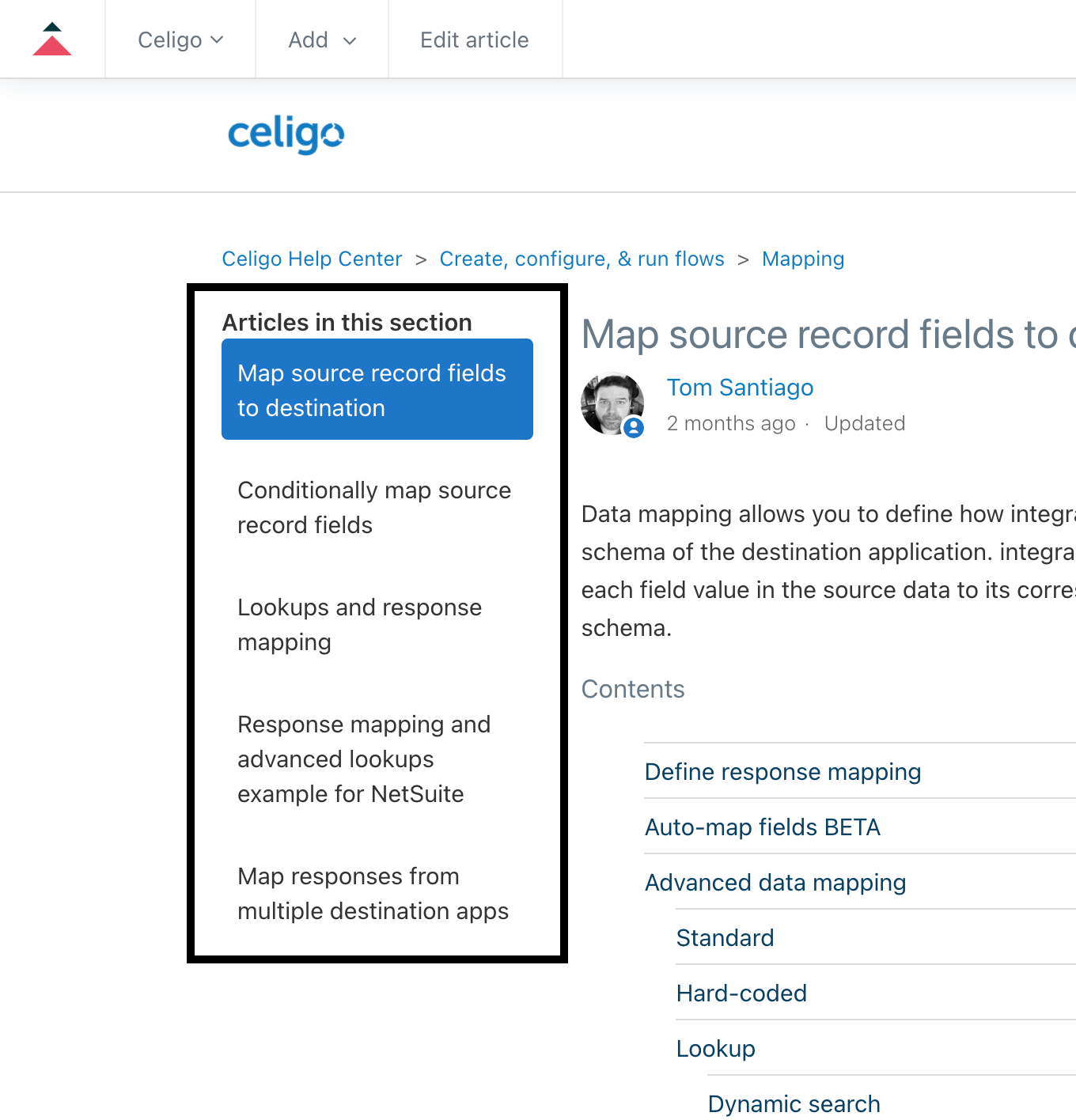Image resolution: width=1076 pixels, height=1120 pixels.
Task: Click Edit article in top bar
Action: pyautogui.click(x=475, y=40)
